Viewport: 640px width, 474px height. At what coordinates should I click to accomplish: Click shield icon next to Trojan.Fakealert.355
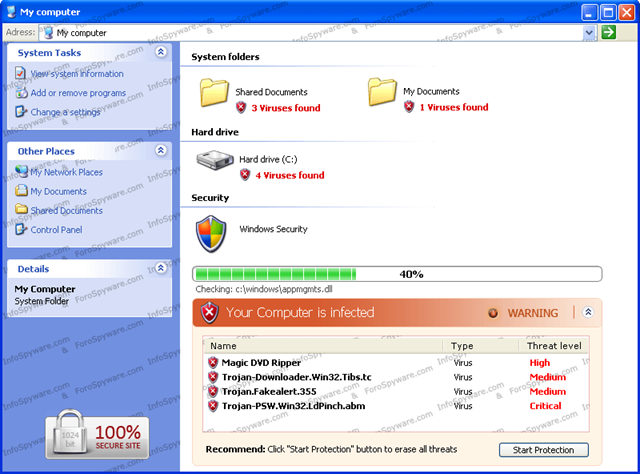(x=213, y=391)
